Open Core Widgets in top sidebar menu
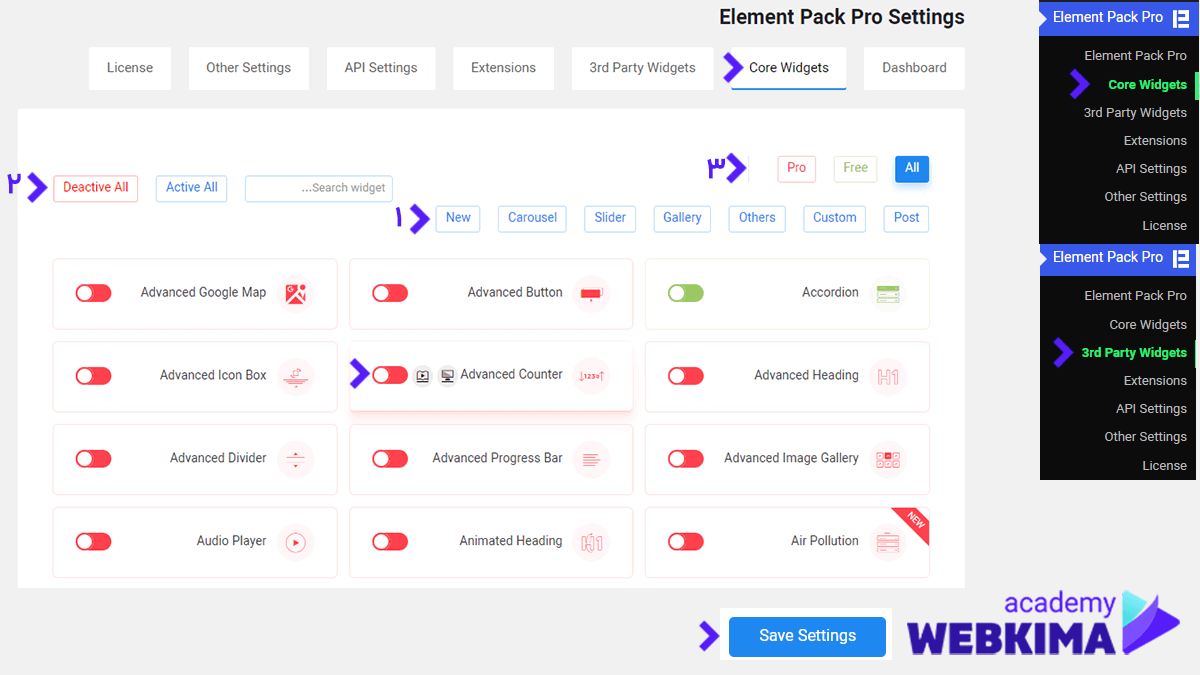This screenshot has height=675, width=1200. coord(1147,85)
